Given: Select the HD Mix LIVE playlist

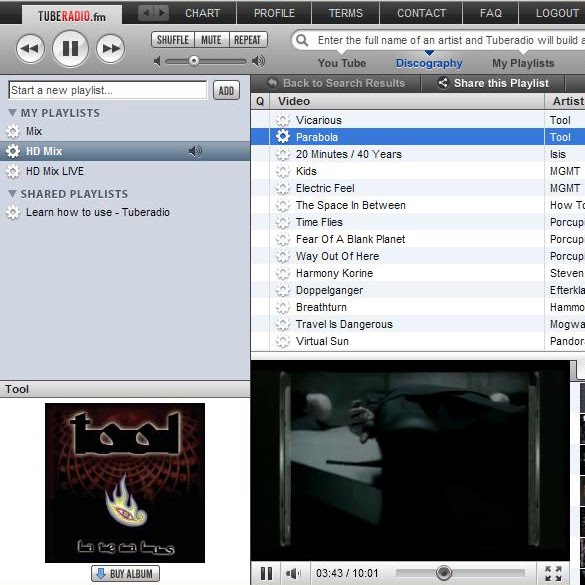Looking at the screenshot, I should tap(55, 171).
